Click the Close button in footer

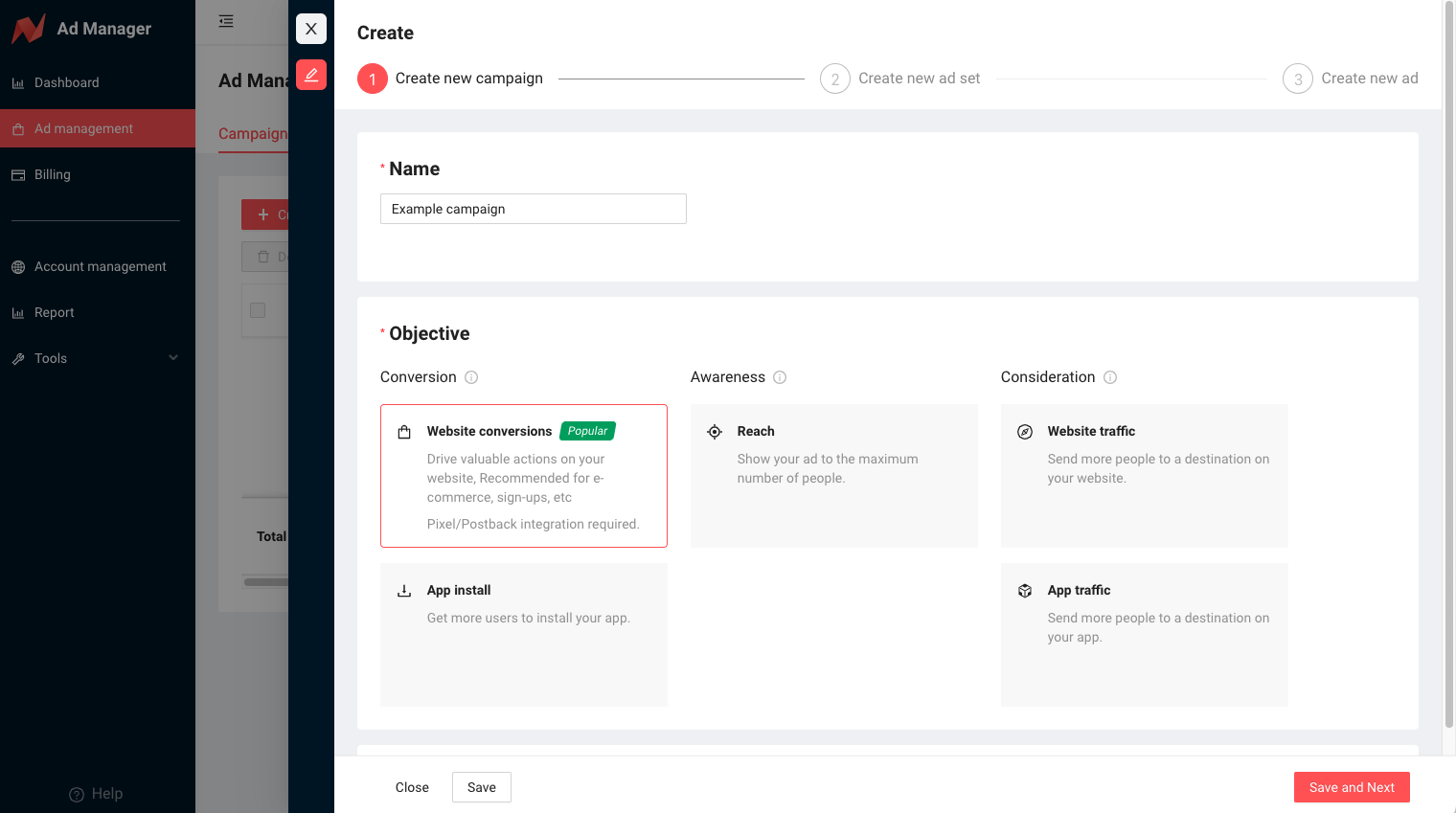click(x=412, y=787)
